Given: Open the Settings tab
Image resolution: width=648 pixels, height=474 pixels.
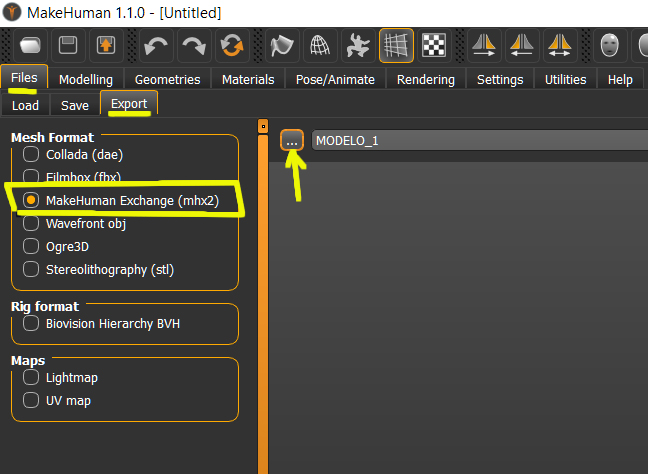Looking at the screenshot, I should click(x=500, y=79).
